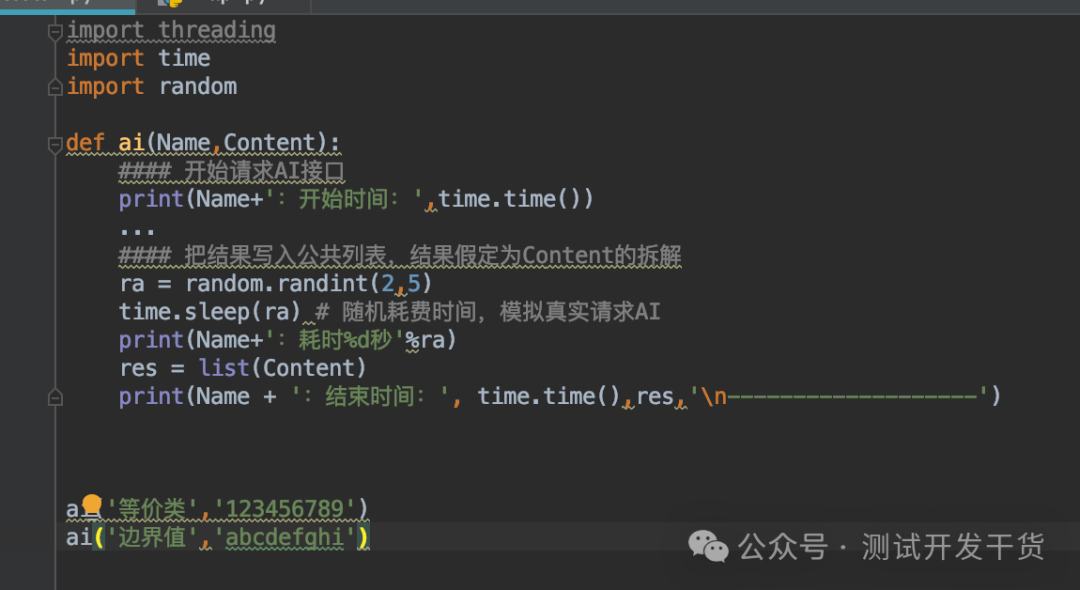Screen dimensions: 1080x590
Task: Click the 开始请求AI接口 comment line
Action: pos(231,171)
